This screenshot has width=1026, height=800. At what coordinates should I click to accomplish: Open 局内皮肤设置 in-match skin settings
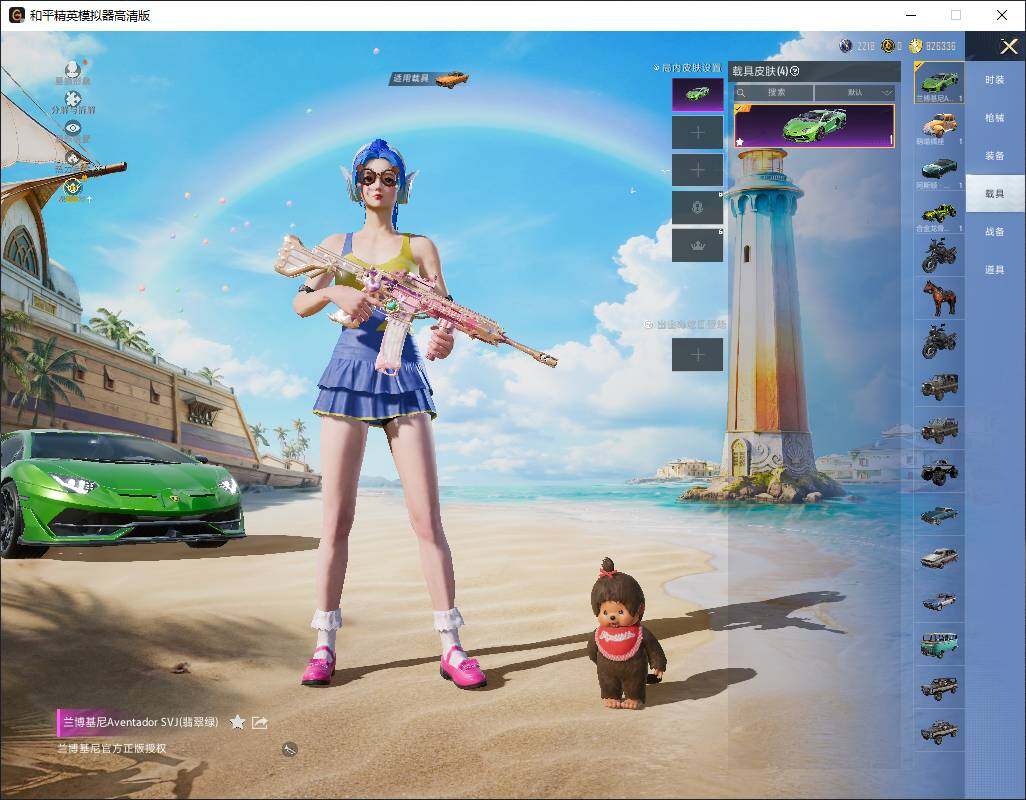[x=687, y=68]
